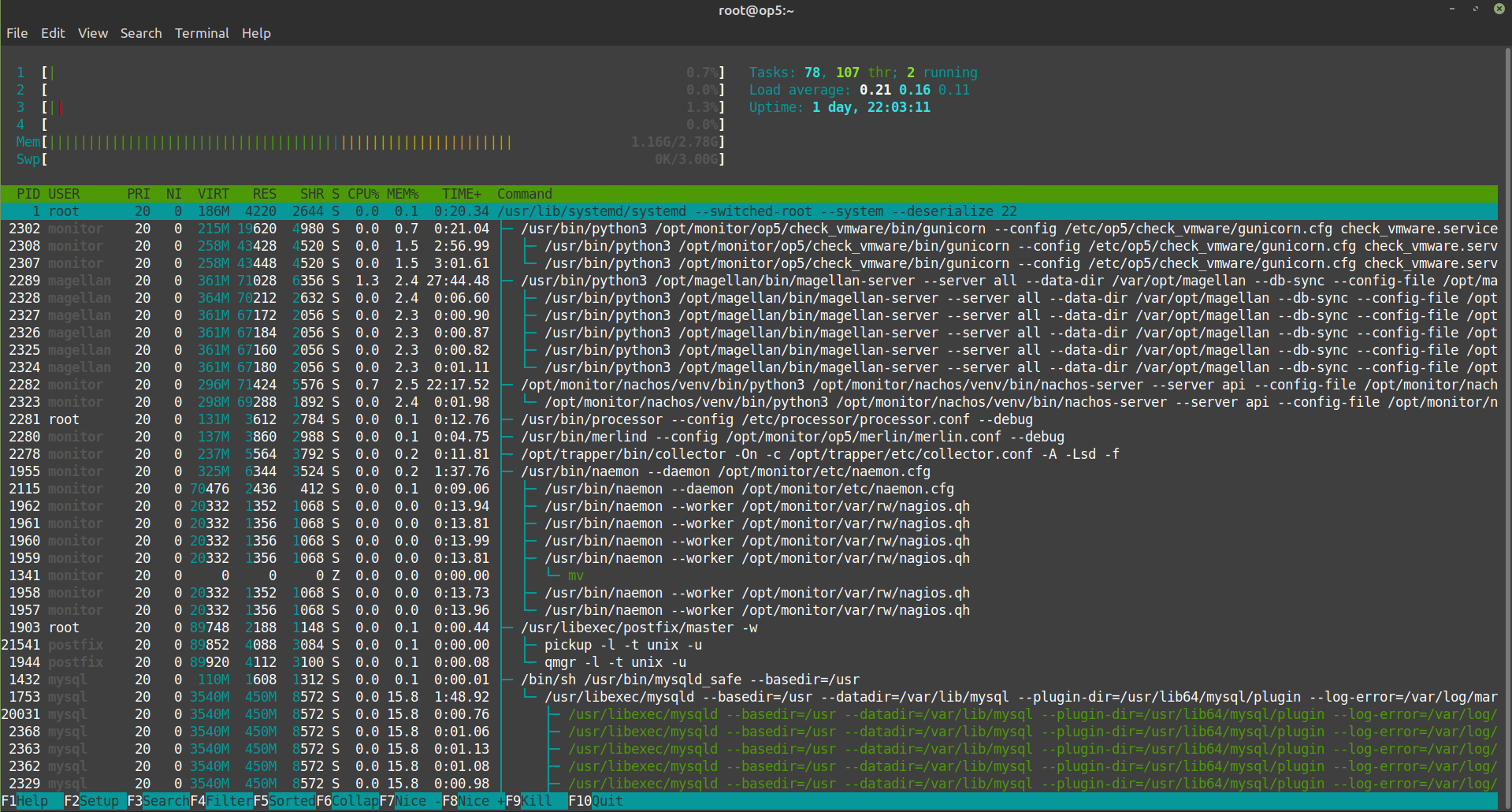Click F8 Nice + in htop footer
This screenshot has height=812, width=1512.
pyautogui.click(x=474, y=801)
